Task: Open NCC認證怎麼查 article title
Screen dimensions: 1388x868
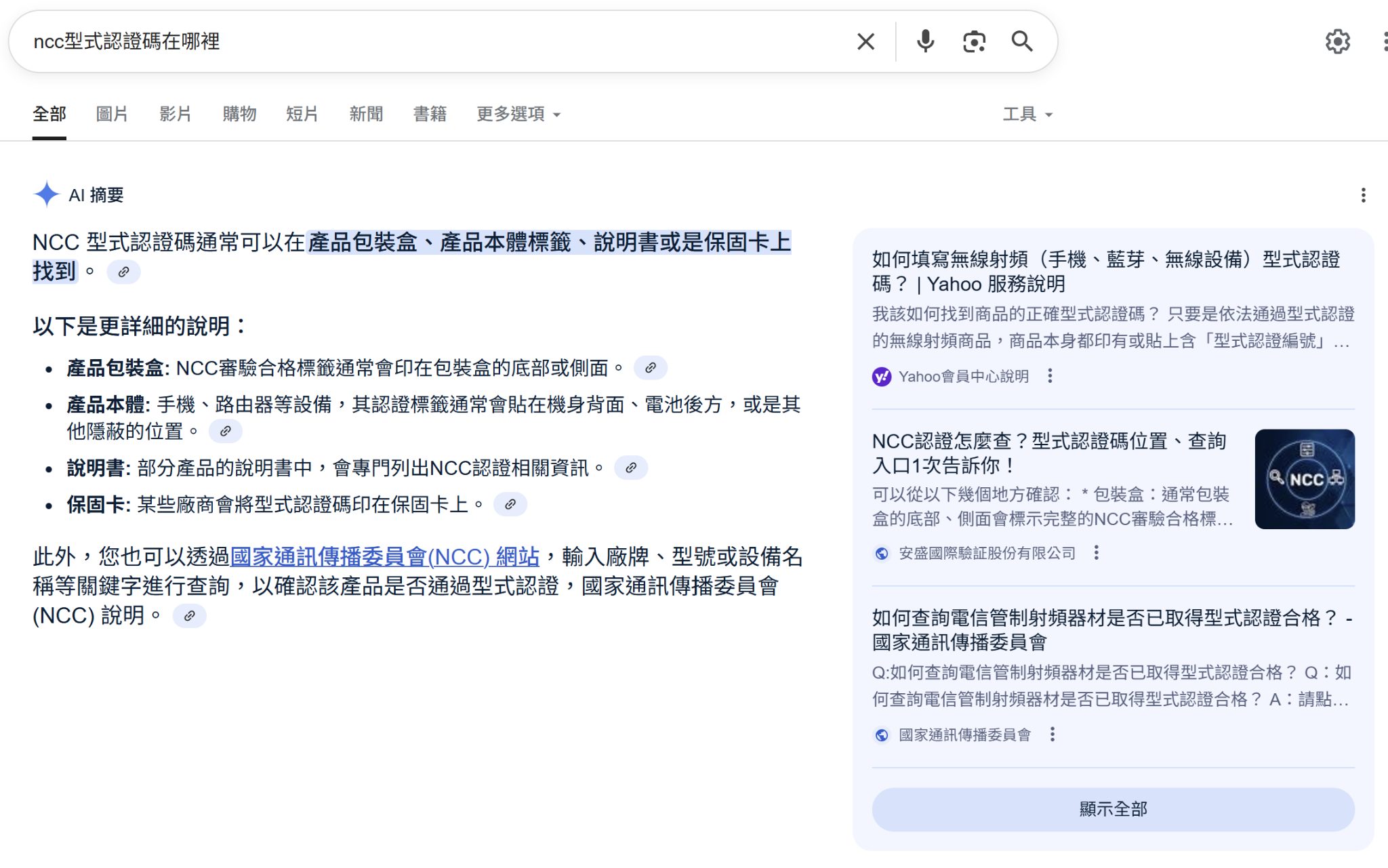Action: (1049, 453)
